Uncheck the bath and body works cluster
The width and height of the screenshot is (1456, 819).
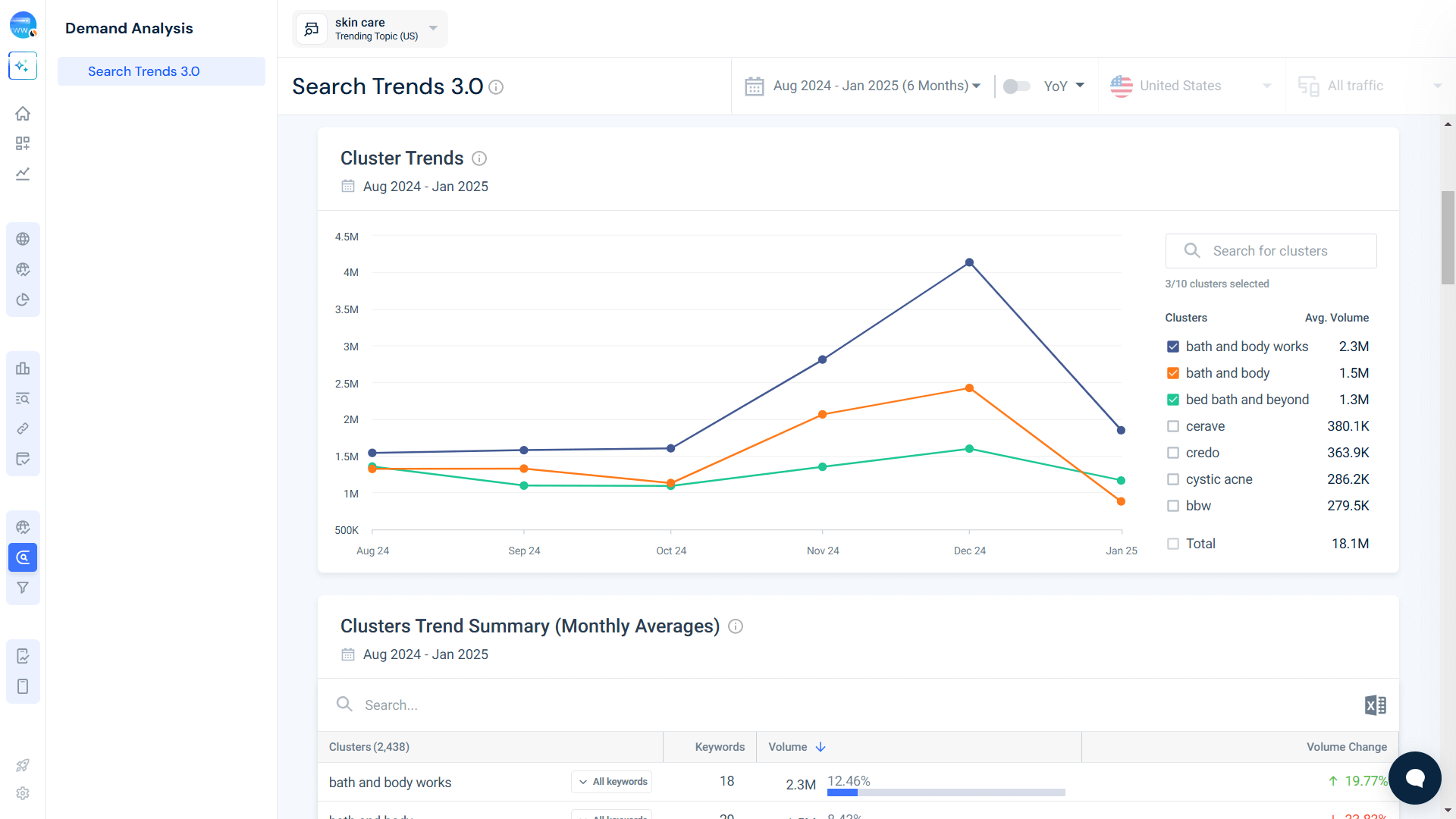1173,347
